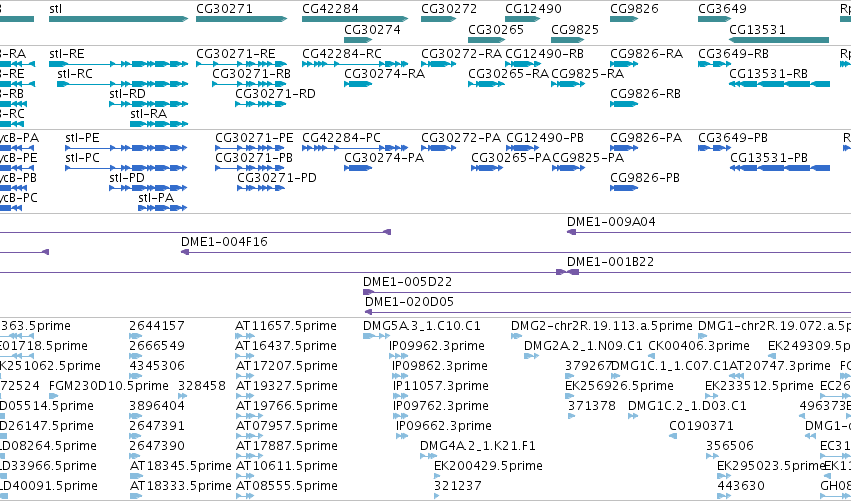Click transcript CG9826-RB

pos(624,104)
